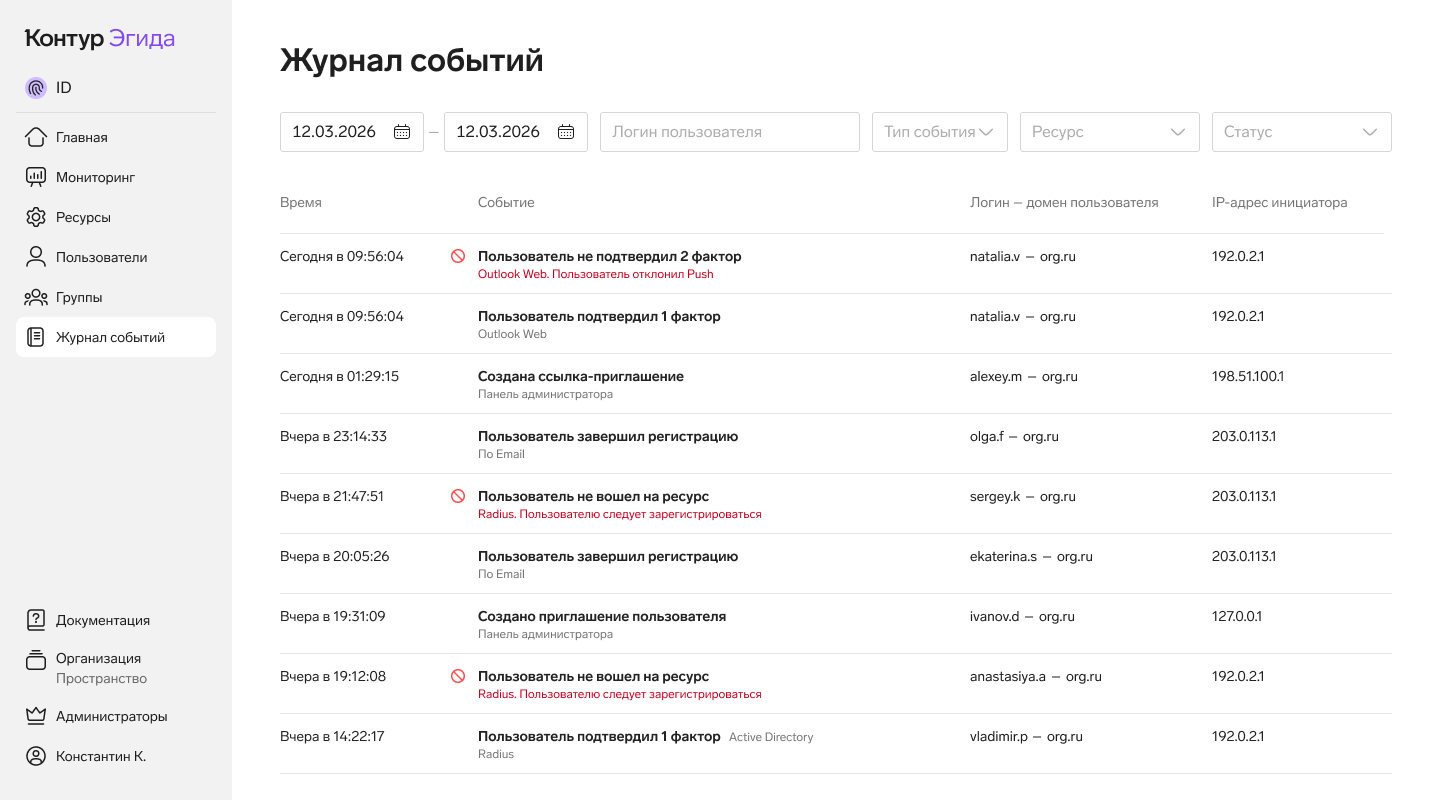Click the Контур Эгида logo

[x=100, y=39]
